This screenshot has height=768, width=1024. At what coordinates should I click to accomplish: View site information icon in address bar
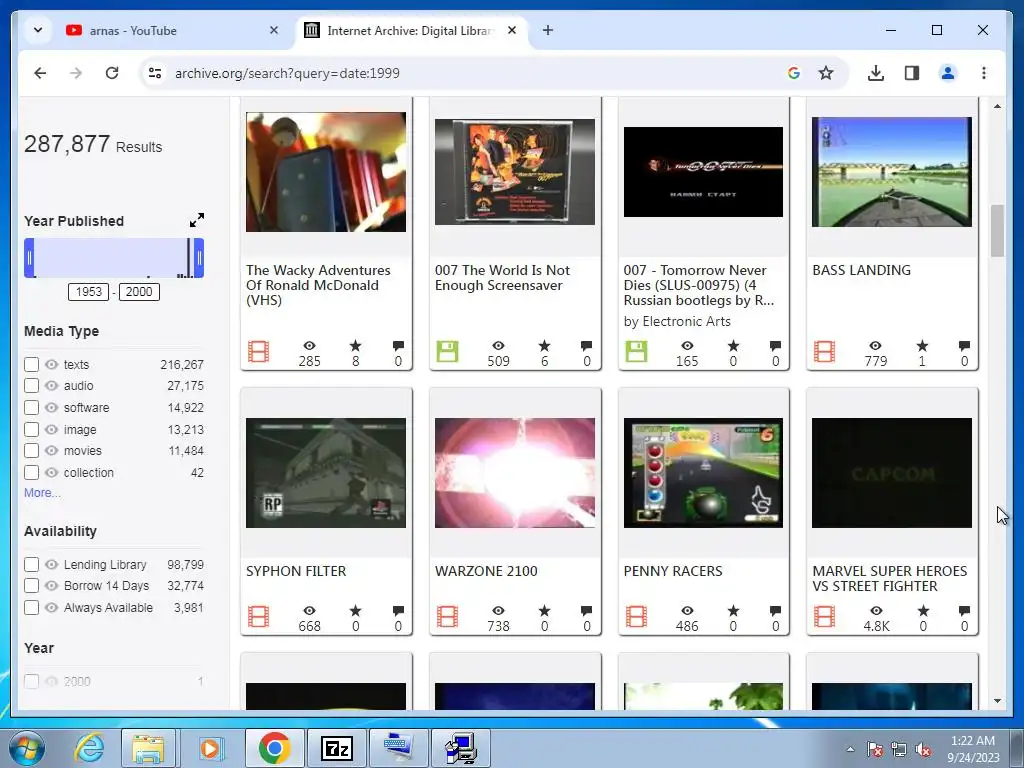tap(155, 73)
